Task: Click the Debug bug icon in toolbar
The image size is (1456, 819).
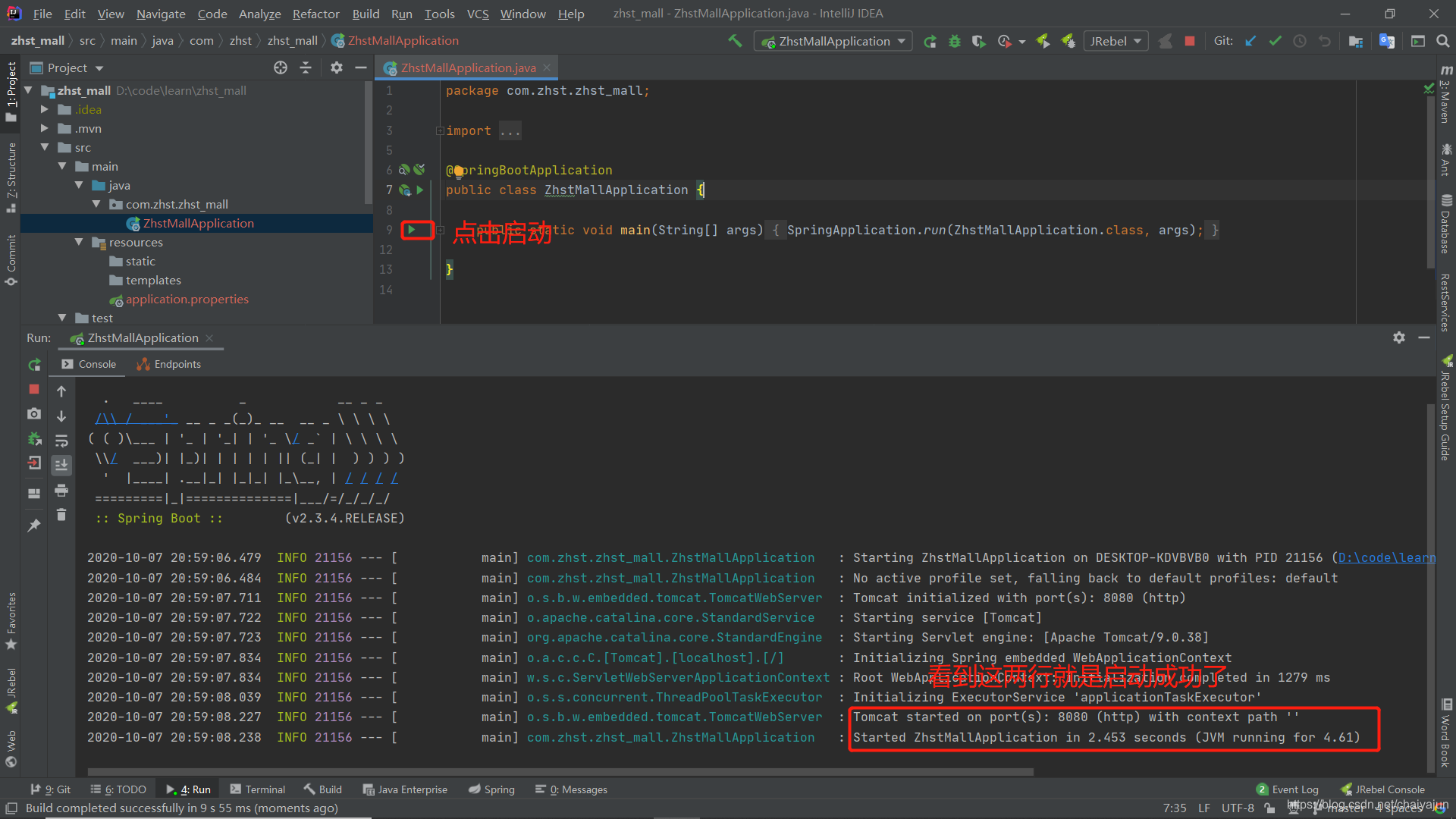Action: (x=954, y=41)
